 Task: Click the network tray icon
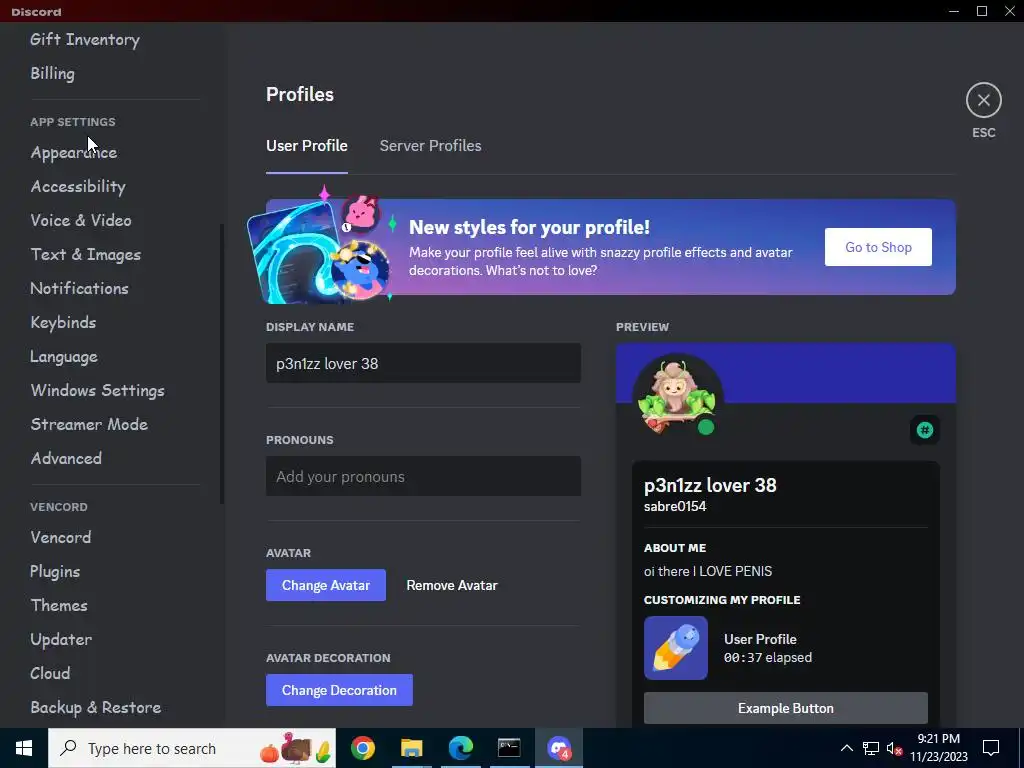coord(871,748)
